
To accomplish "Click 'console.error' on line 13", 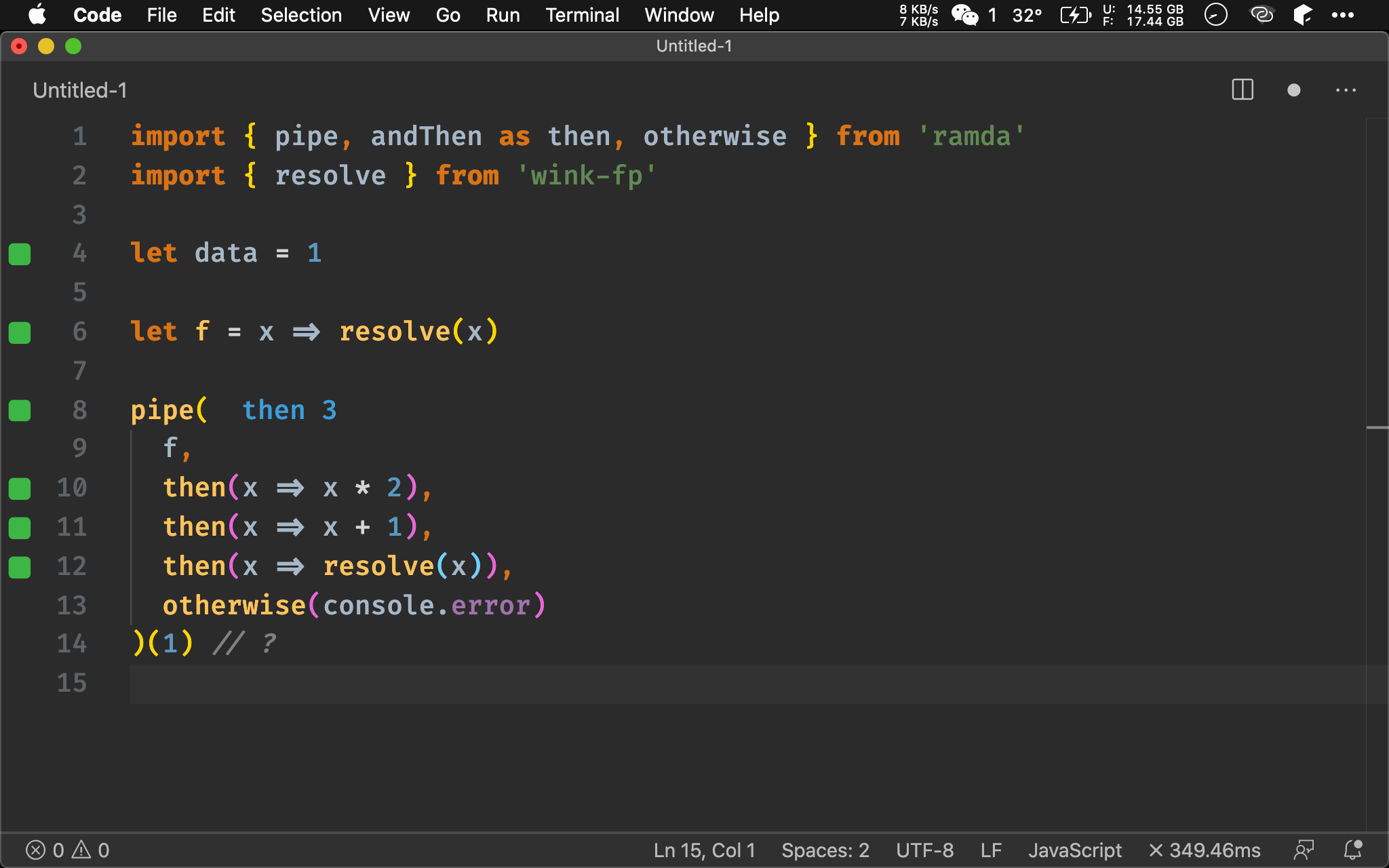I will click(x=427, y=605).
